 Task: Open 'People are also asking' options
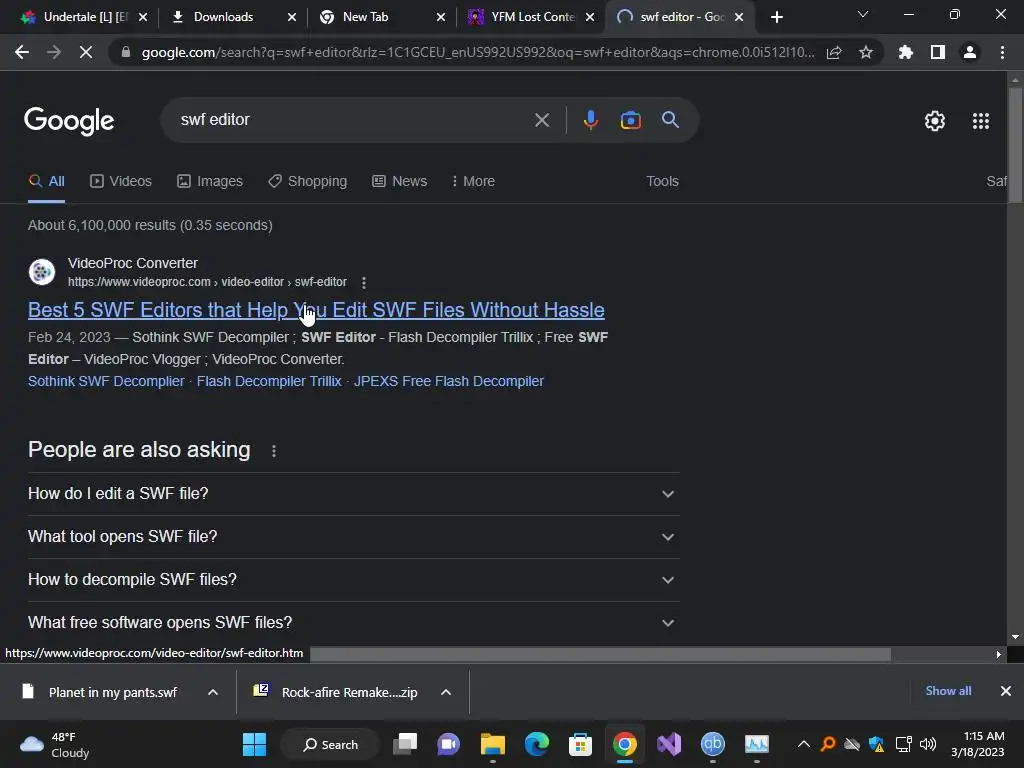tap(274, 451)
